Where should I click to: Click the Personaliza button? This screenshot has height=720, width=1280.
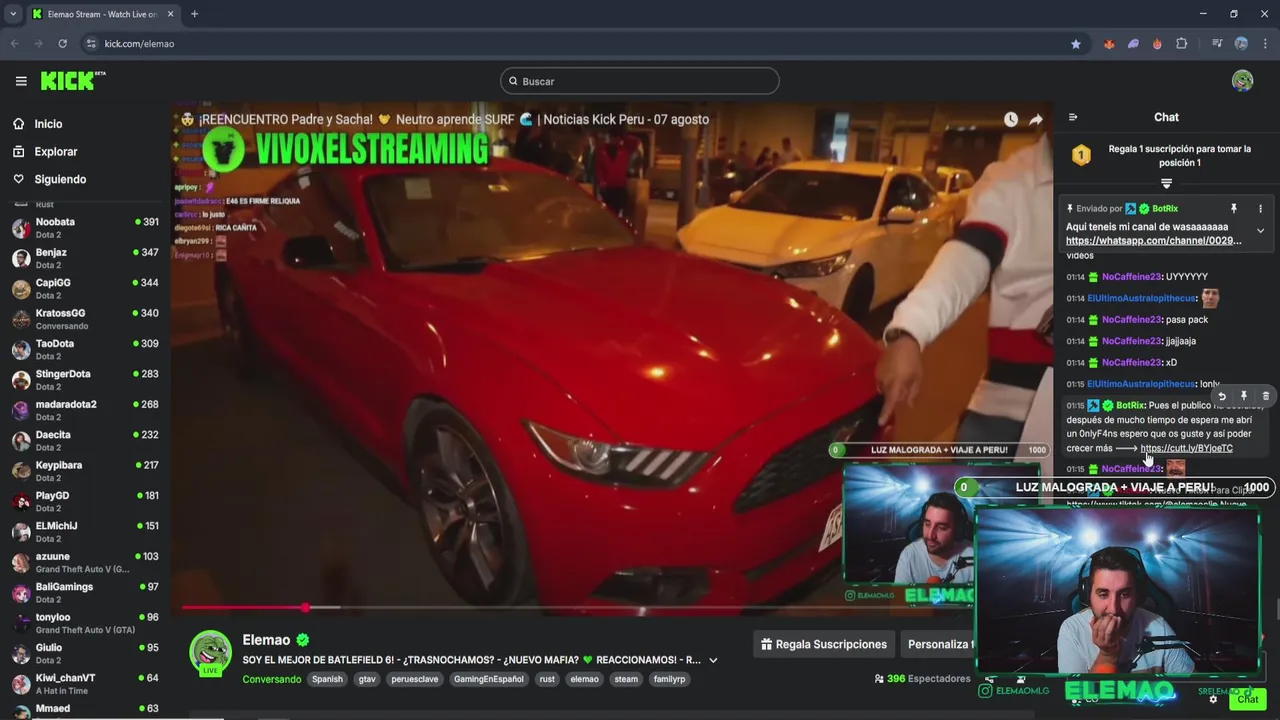(938, 645)
